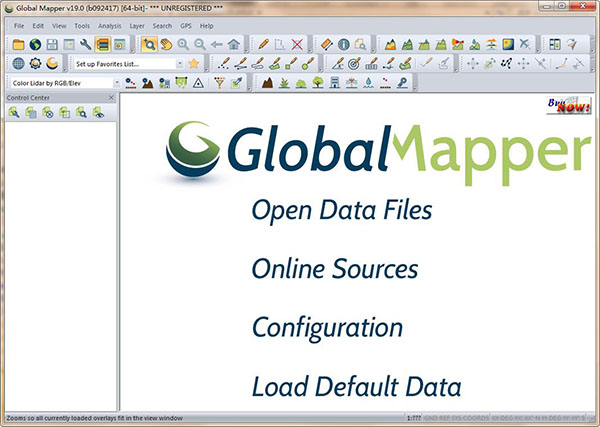Click the Favorites star icon

tap(194, 64)
